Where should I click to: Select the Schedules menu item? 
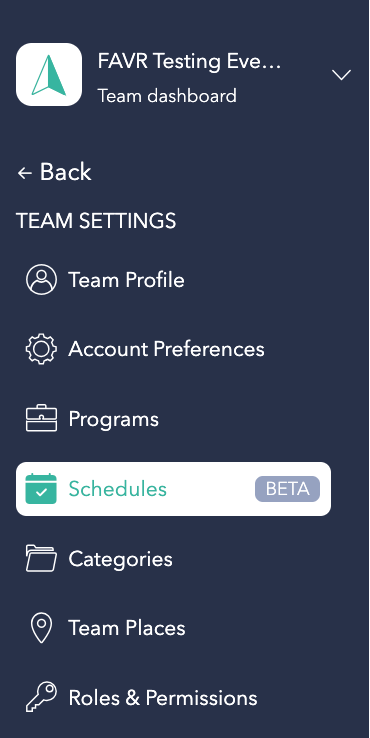click(x=173, y=489)
